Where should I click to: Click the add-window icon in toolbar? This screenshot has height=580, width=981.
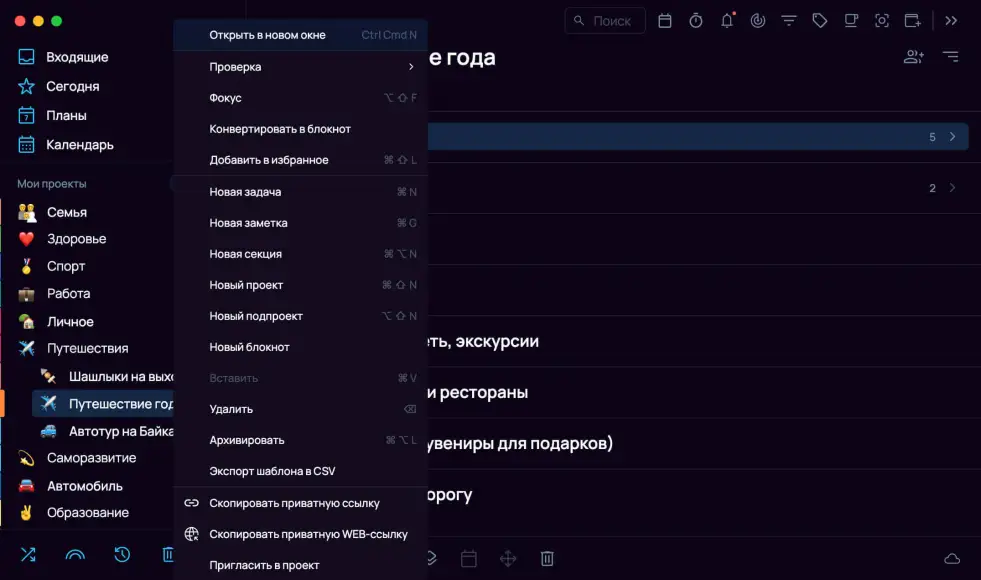pyautogui.click(x=913, y=21)
